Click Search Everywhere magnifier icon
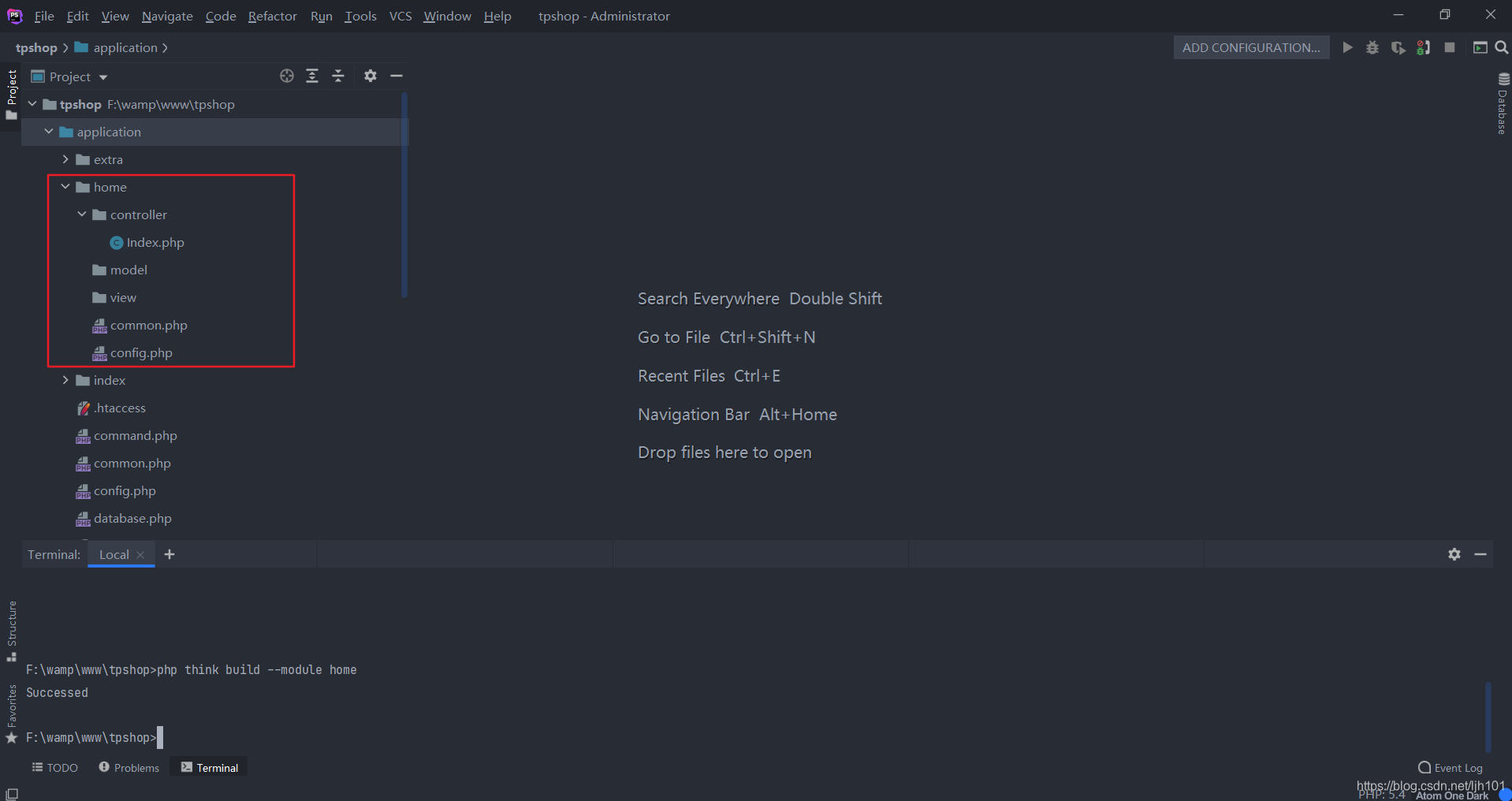The width and height of the screenshot is (1512, 801). coord(1502,47)
